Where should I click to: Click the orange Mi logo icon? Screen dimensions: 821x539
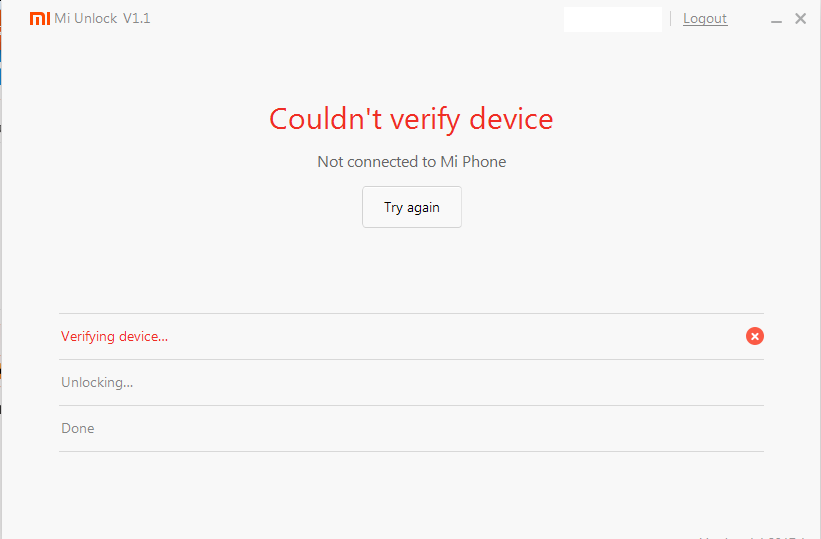point(39,19)
